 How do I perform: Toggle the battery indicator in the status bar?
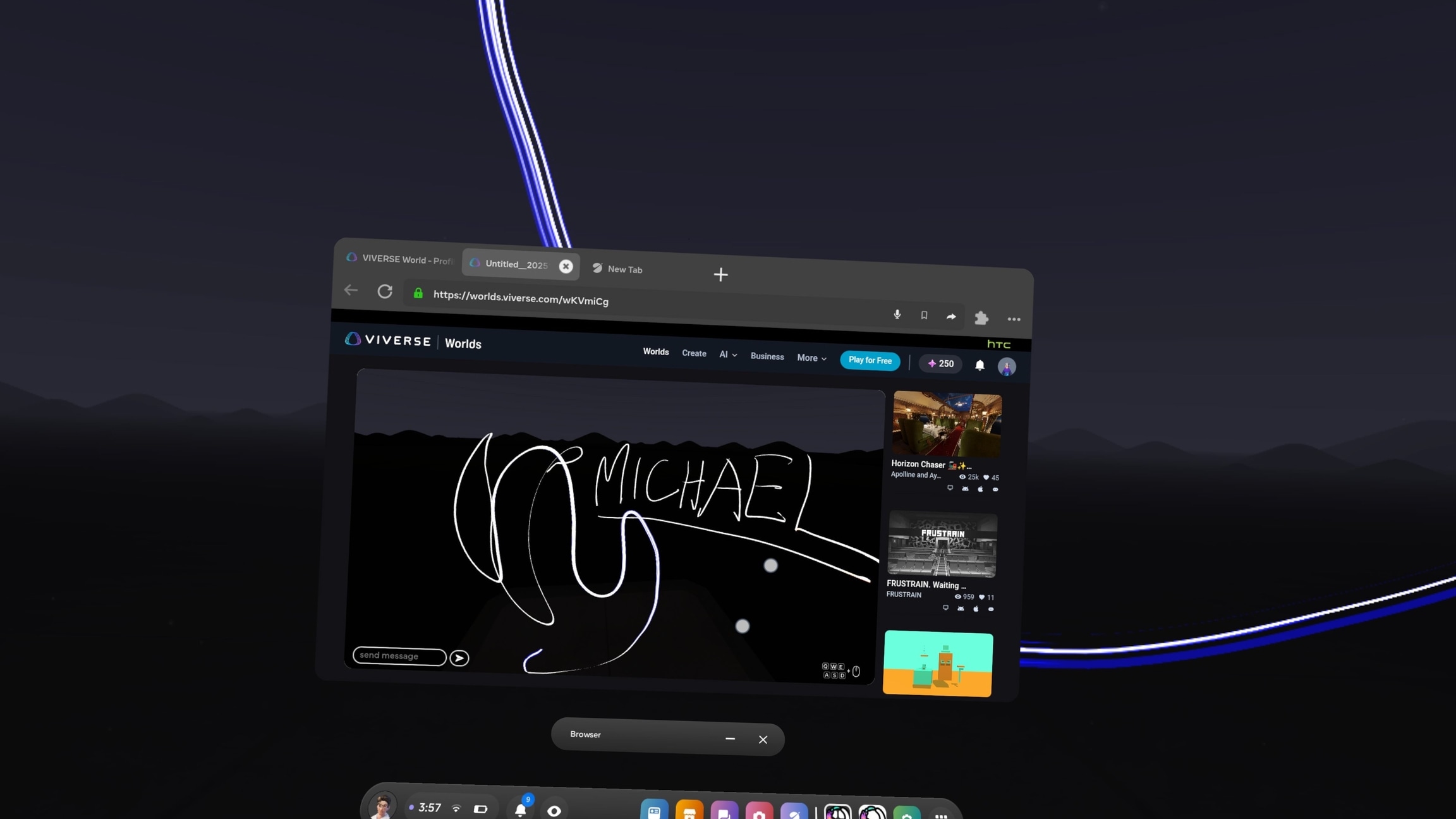[x=482, y=808]
